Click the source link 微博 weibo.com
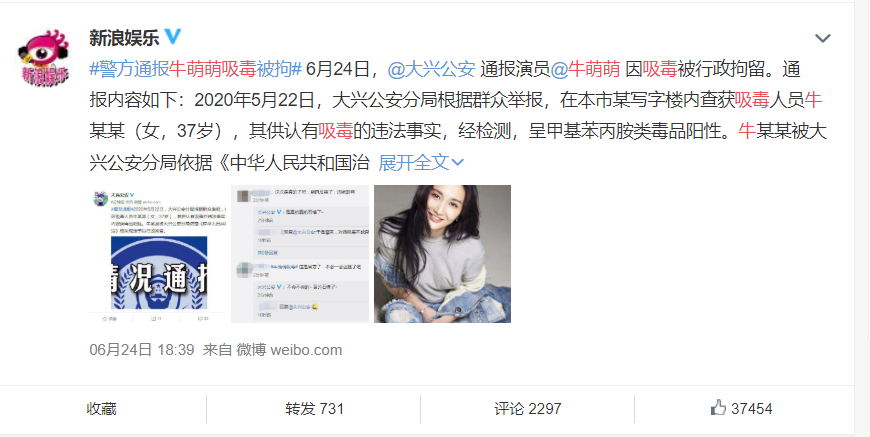Viewport: 870px width, 437px height. click(289, 350)
